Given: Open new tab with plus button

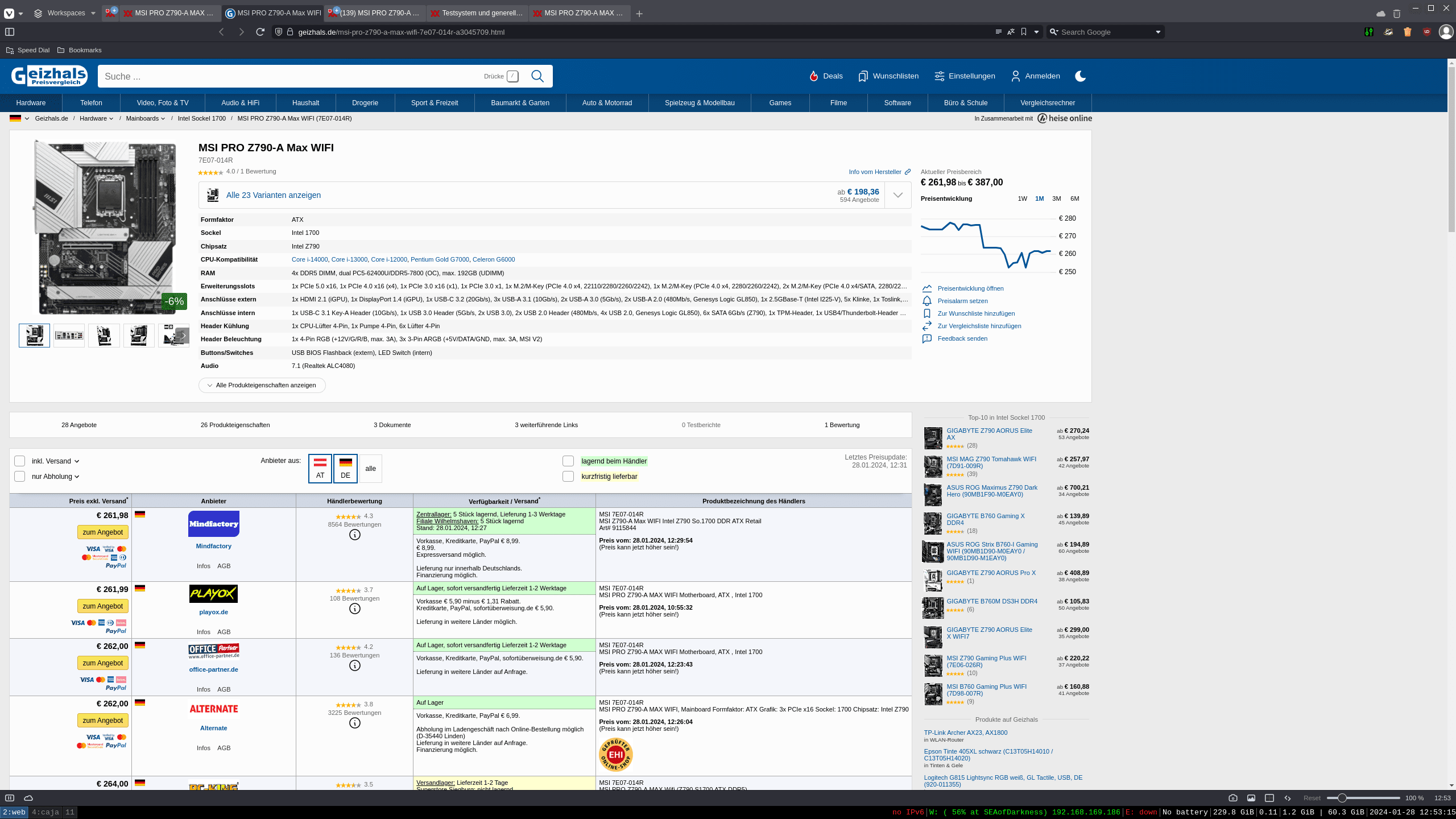Looking at the screenshot, I should pos(639,14).
